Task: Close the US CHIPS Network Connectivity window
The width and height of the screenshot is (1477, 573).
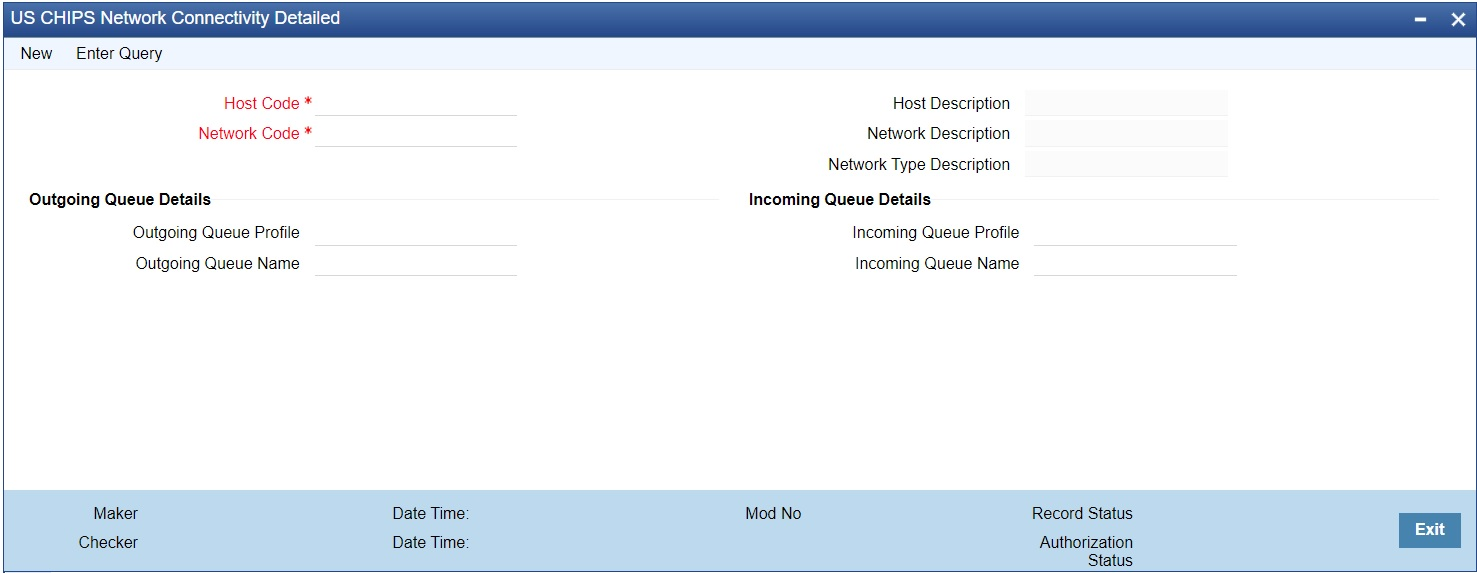Action: click(x=1457, y=19)
